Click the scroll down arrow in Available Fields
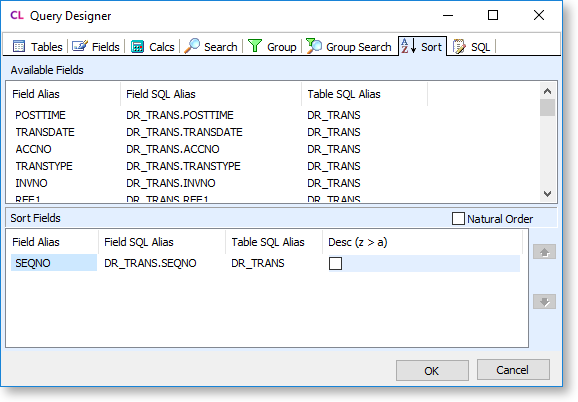 pos(547,194)
